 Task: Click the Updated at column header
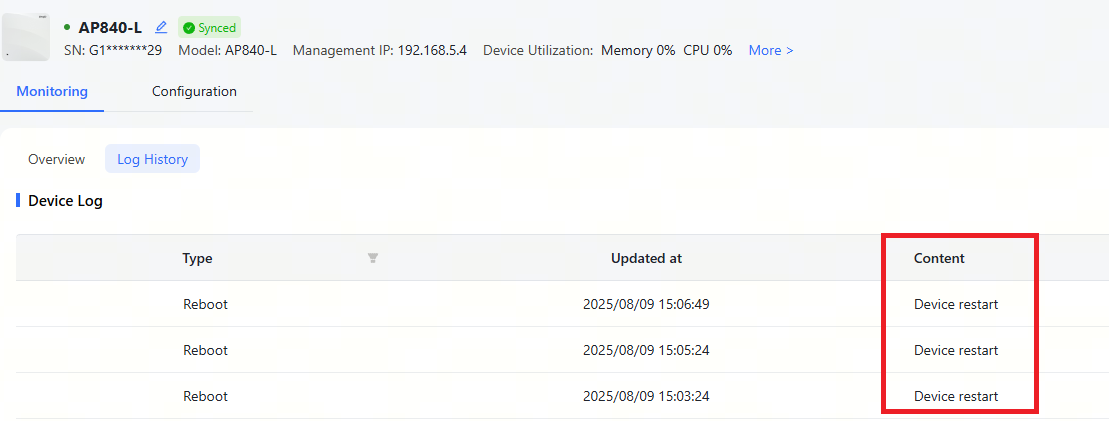pos(646,258)
